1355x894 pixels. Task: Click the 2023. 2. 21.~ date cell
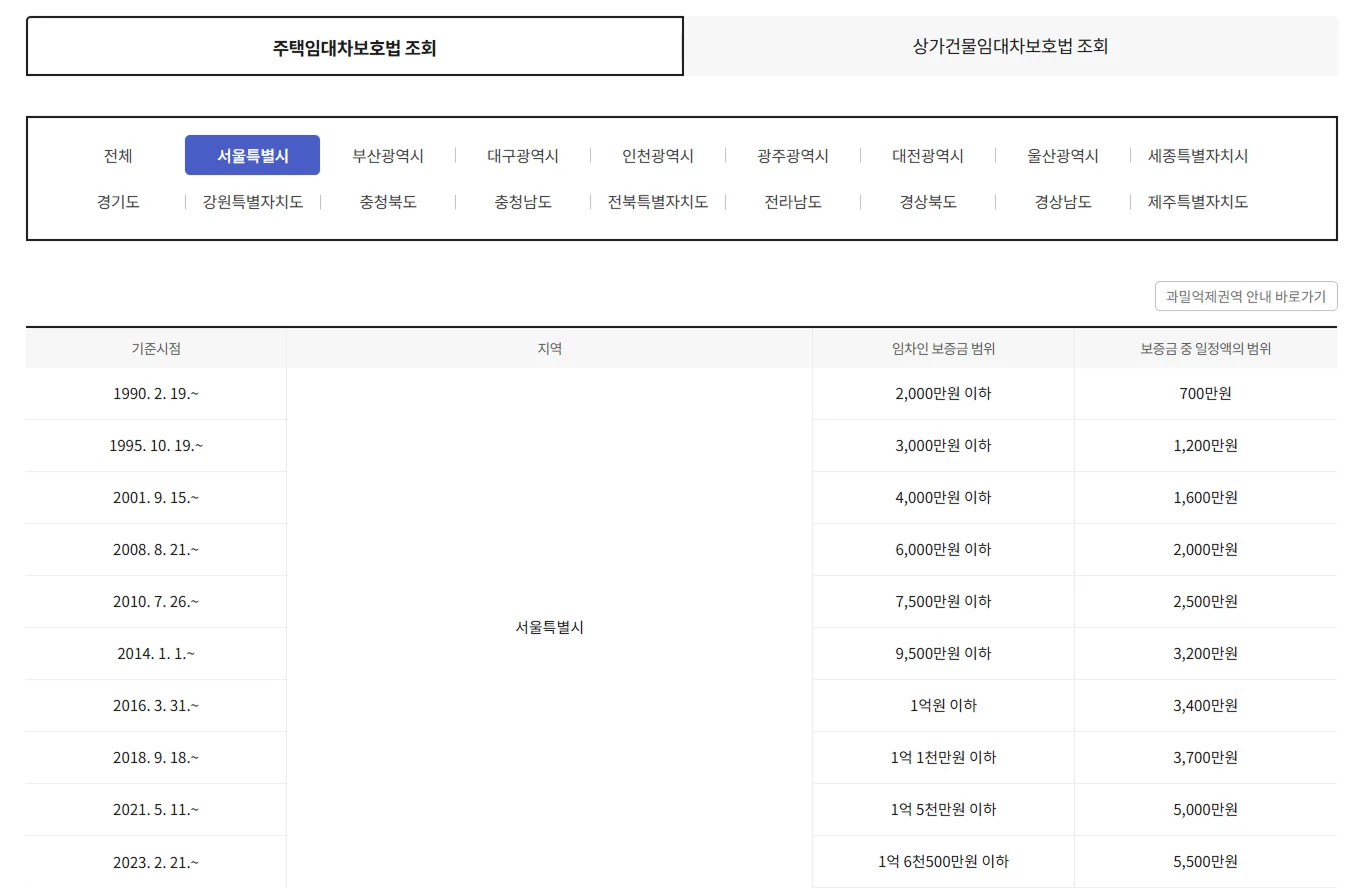(x=156, y=862)
